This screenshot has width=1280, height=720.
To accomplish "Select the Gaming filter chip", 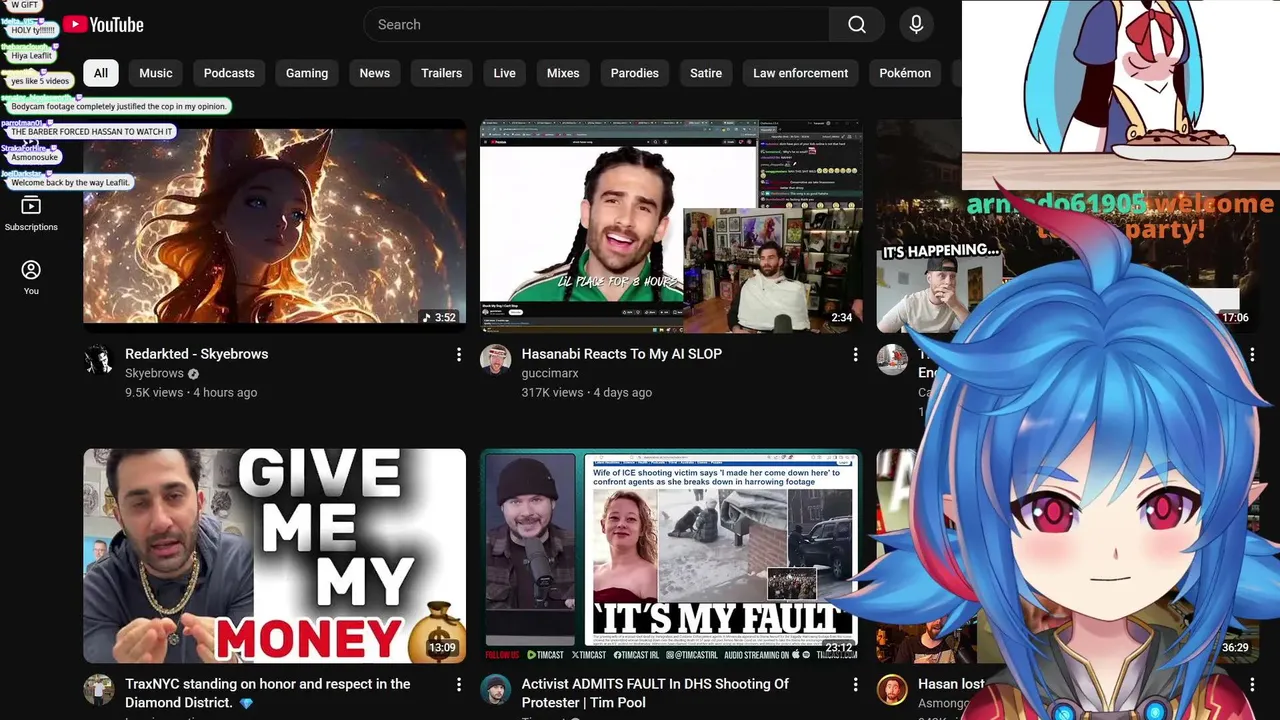I will pyautogui.click(x=307, y=73).
